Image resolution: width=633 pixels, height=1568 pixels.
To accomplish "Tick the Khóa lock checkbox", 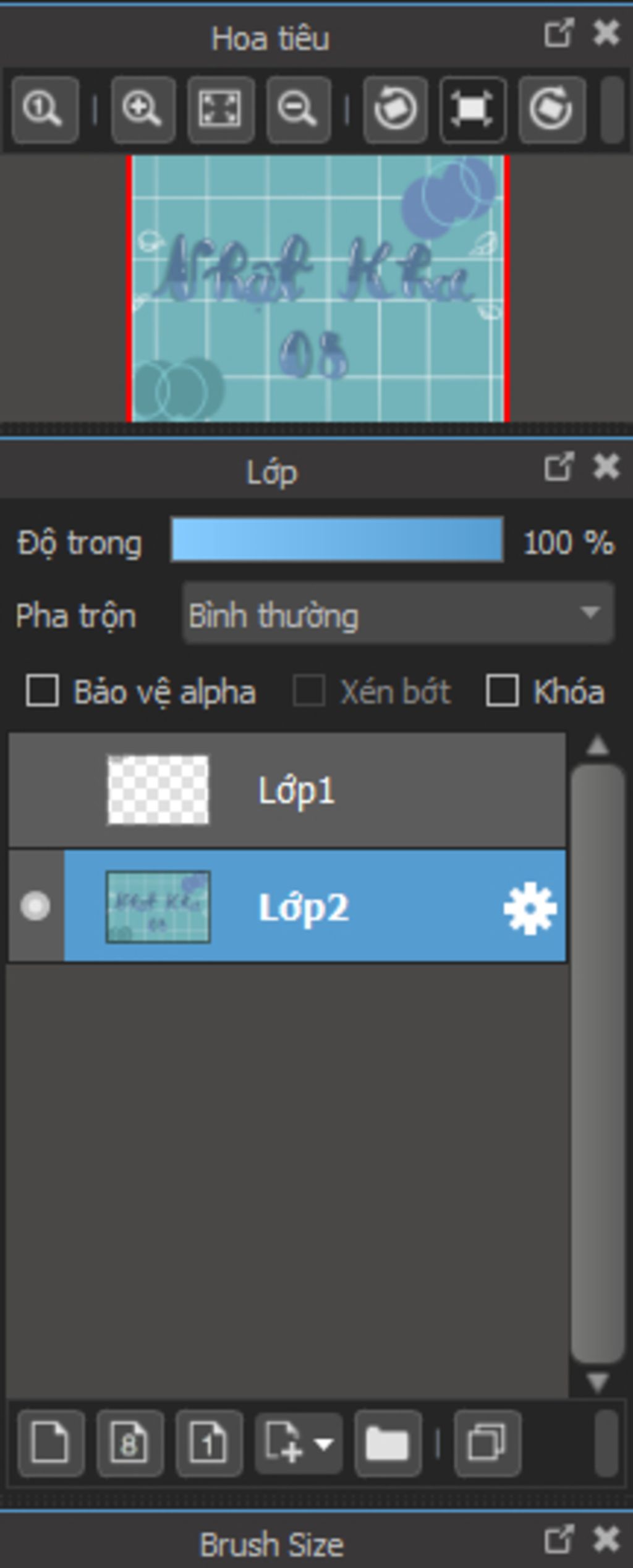I will coord(502,691).
